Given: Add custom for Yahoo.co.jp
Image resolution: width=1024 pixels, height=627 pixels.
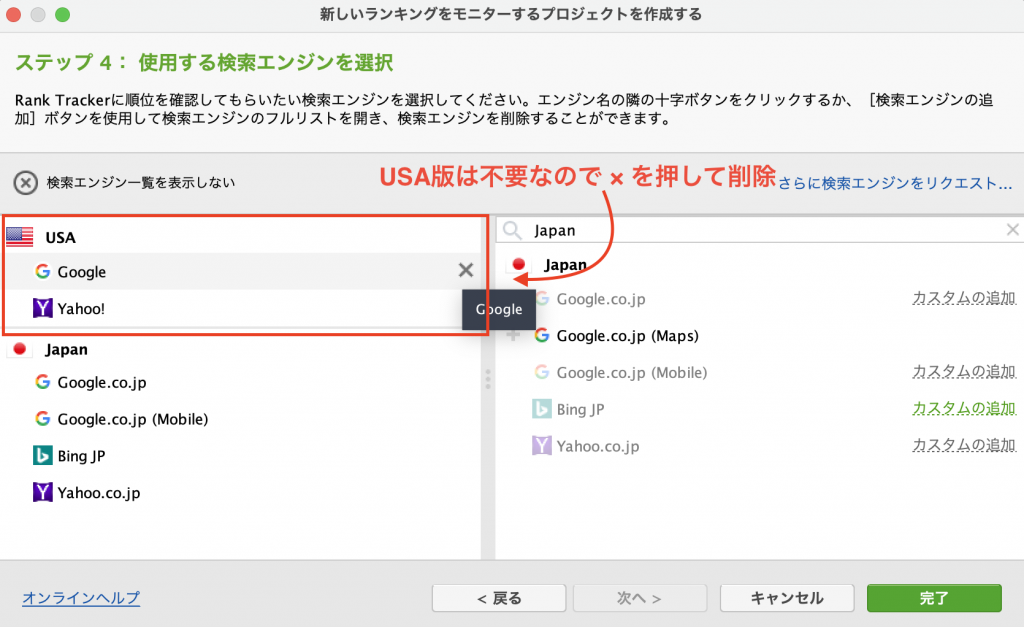Looking at the screenshot, I should coord(964,445).
